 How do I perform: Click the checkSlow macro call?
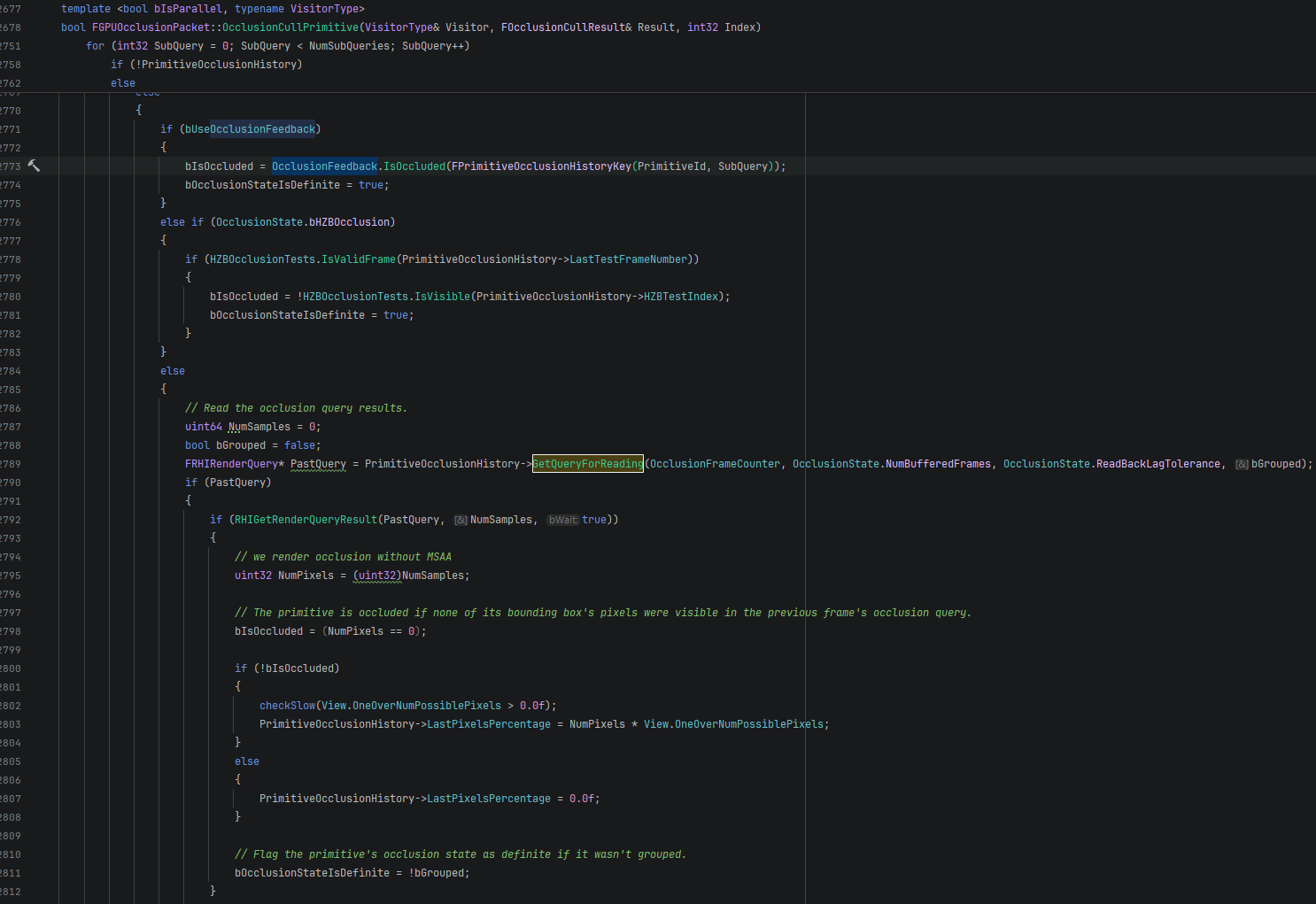287,706
